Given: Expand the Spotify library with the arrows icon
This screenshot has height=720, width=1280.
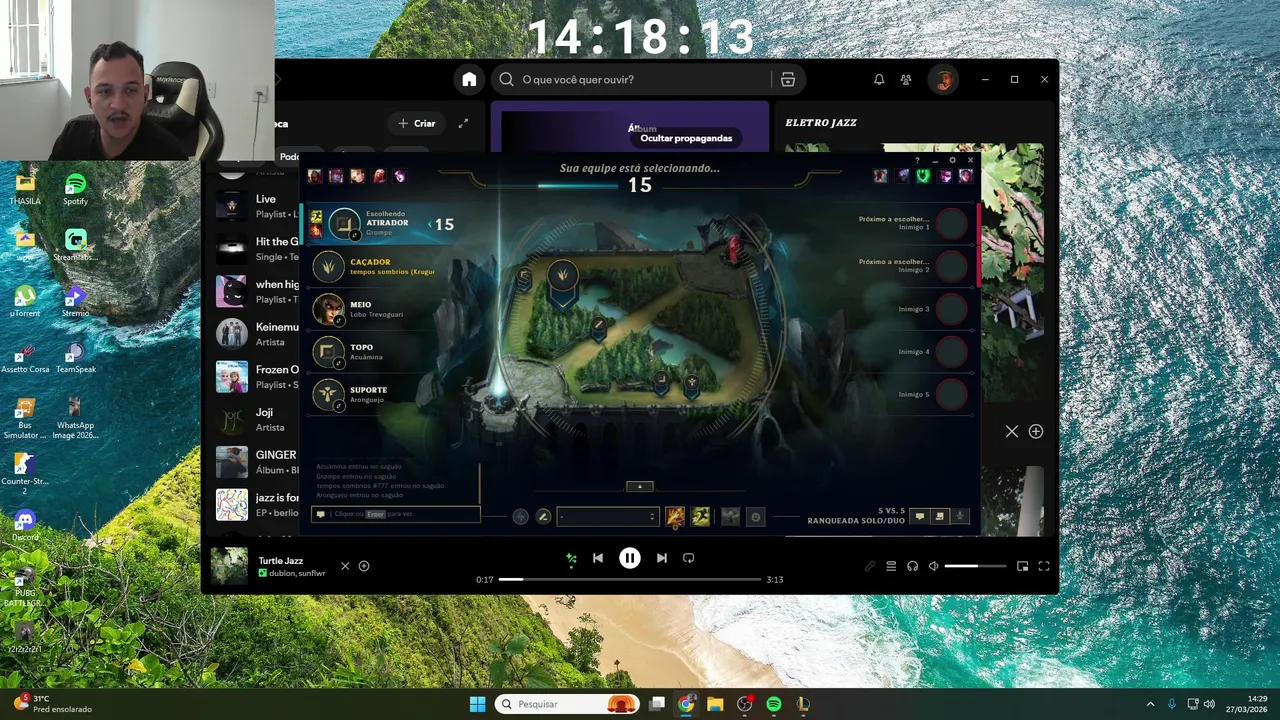Looking at the screenshot, I should (x=463, y=123).
